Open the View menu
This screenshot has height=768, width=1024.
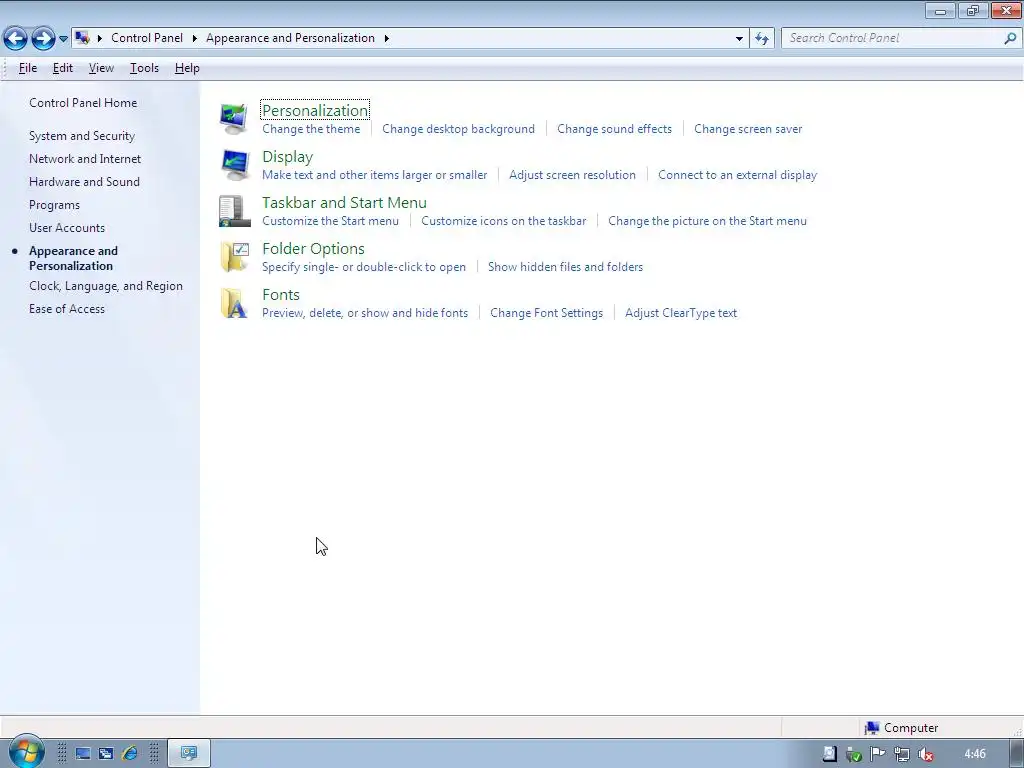click(x=101, y=68)
